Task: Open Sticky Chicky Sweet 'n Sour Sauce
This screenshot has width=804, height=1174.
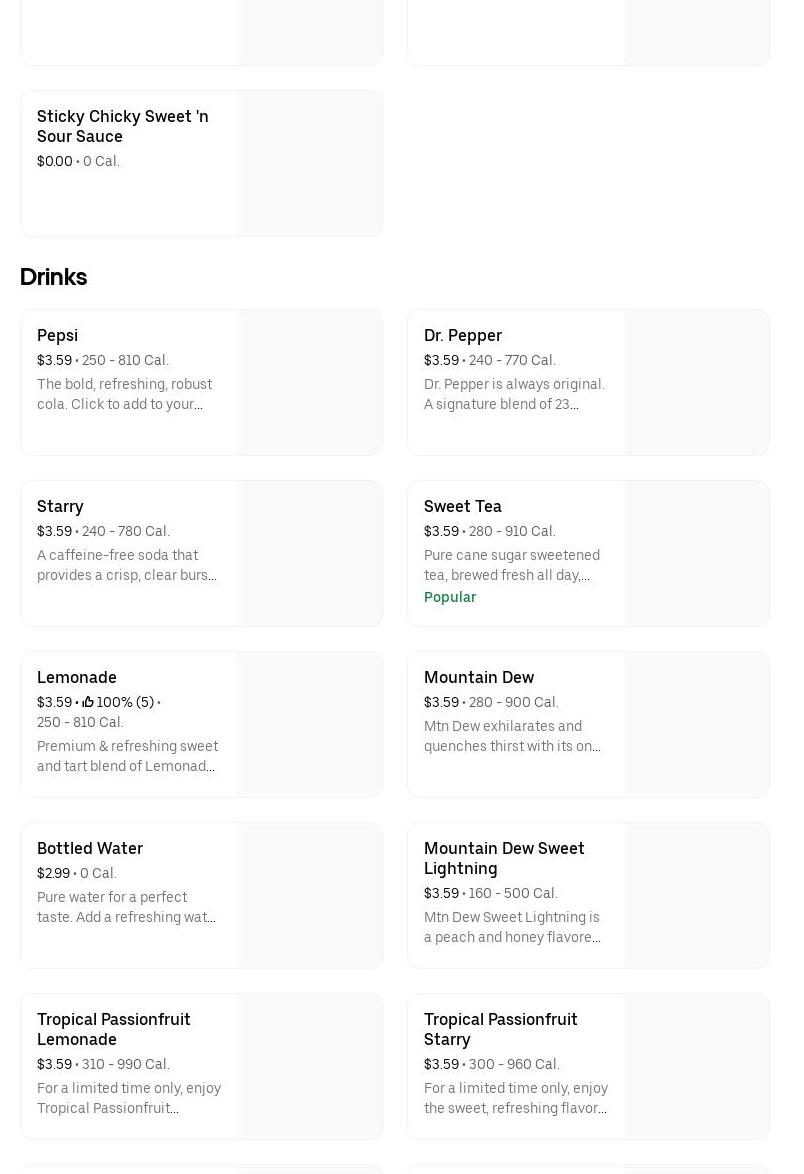Action: (x=123, y=126)
